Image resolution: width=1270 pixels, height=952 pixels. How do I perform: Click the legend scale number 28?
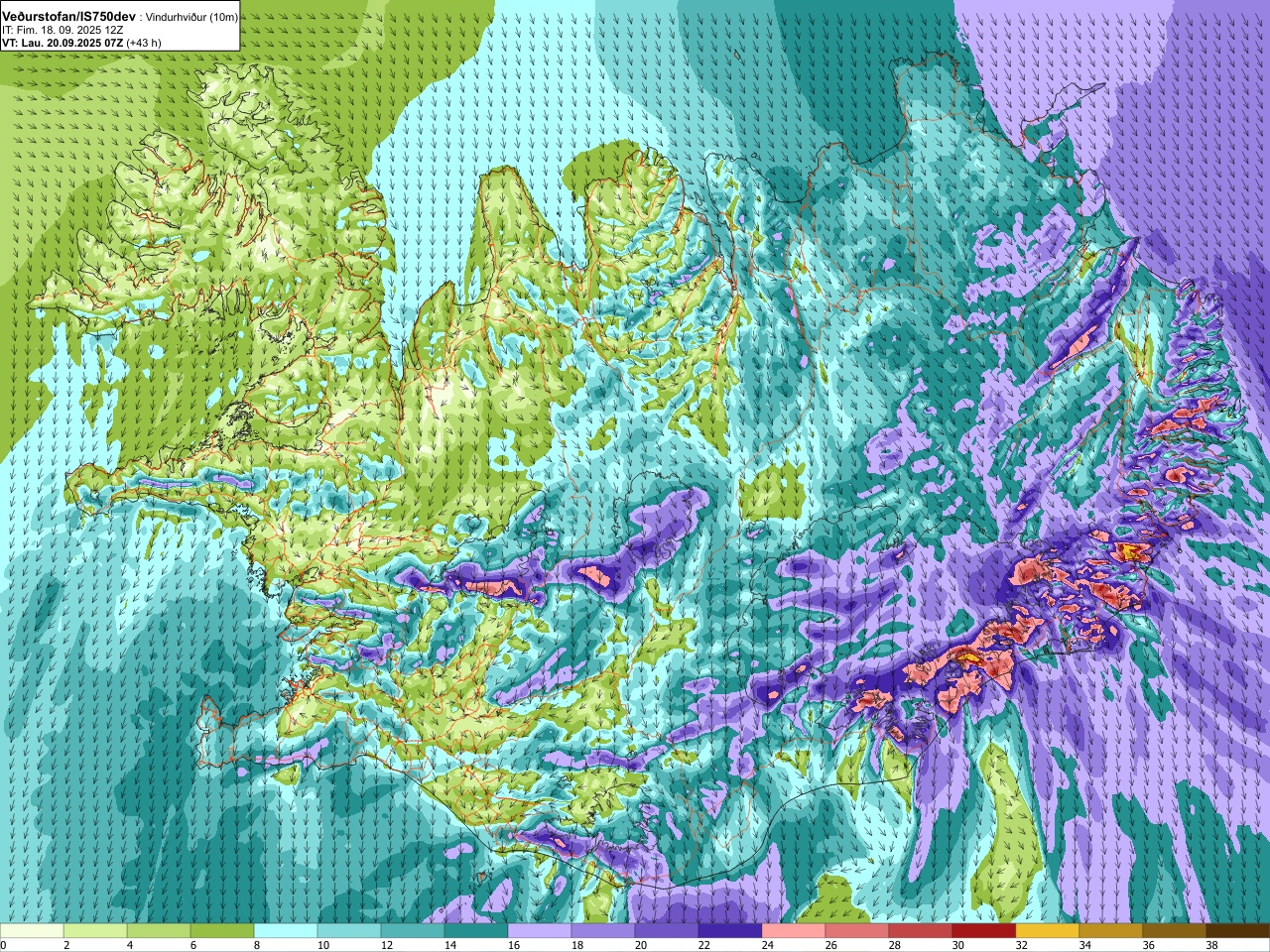click(895, 945)
